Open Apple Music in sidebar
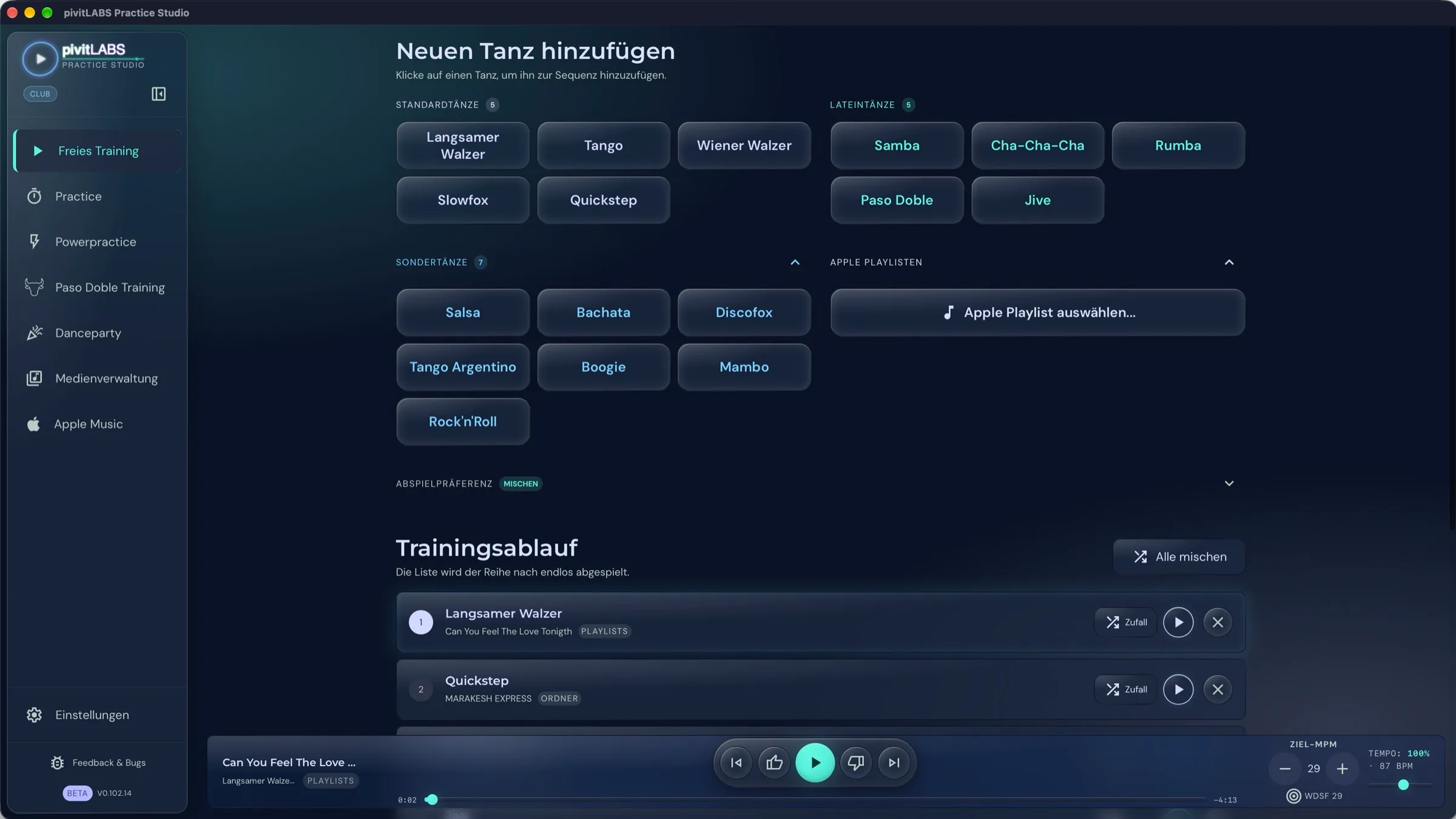Image resolution: width=1456 pixels, height=819 pixels. (x=98, y=423)
